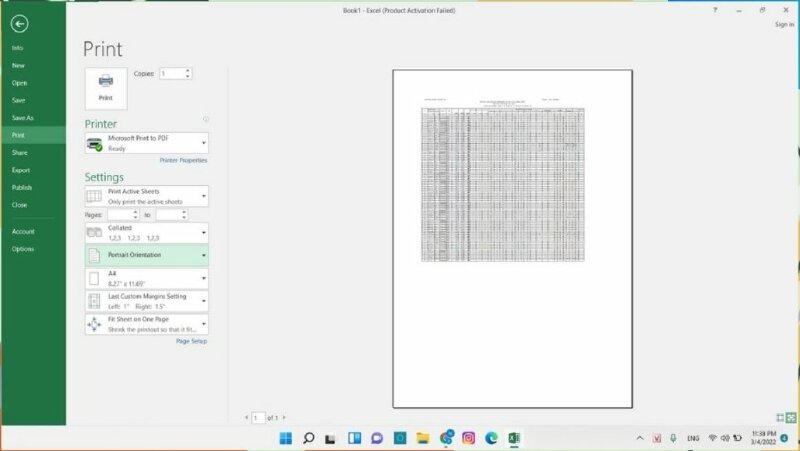Screen dimensions: 800x451
Task: Open Wi-Fi network tray icon
Action: [x=713, y=438]
